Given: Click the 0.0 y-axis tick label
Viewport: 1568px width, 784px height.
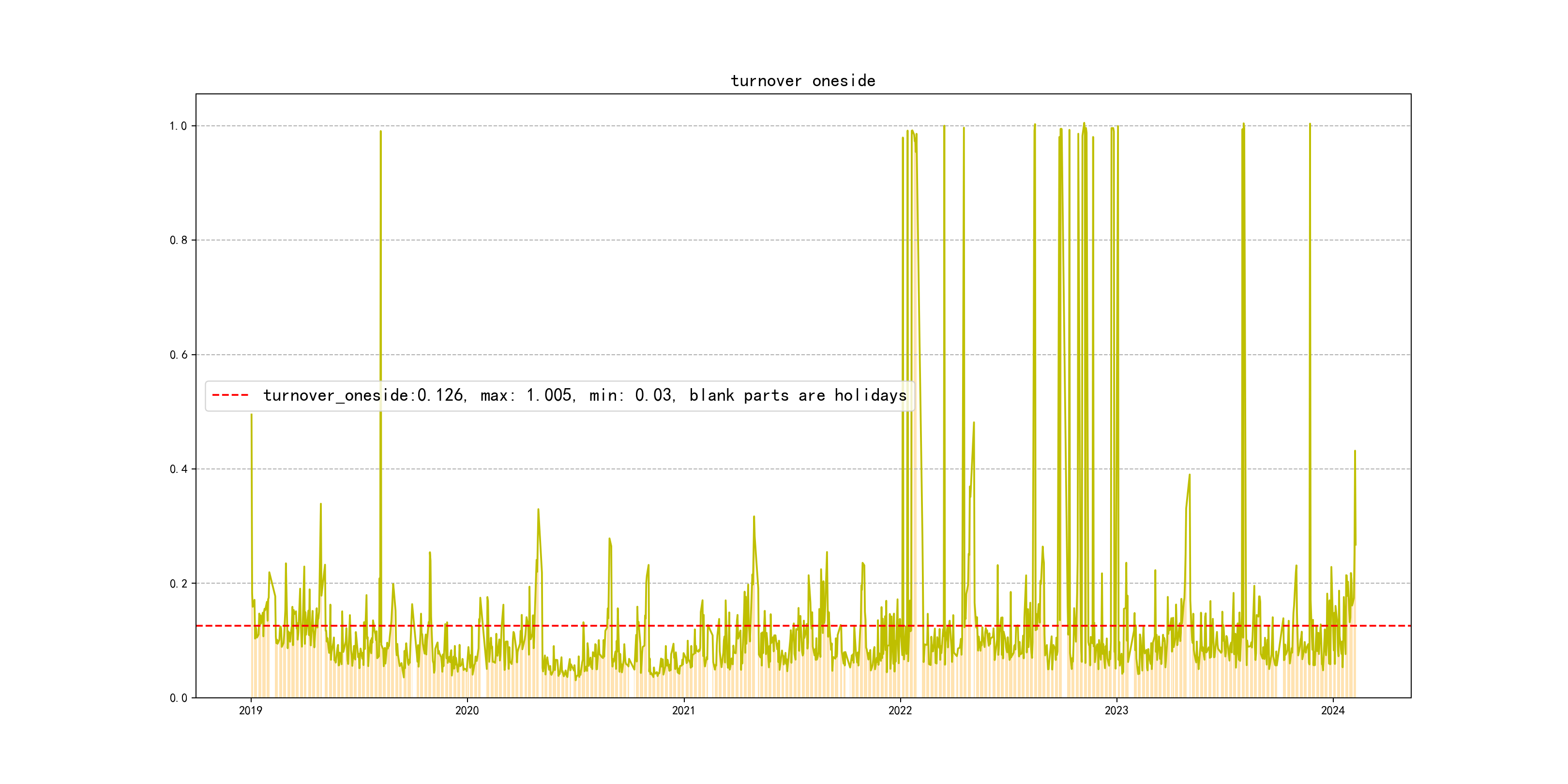Looking at the screenshot, I should coord(178,698).
